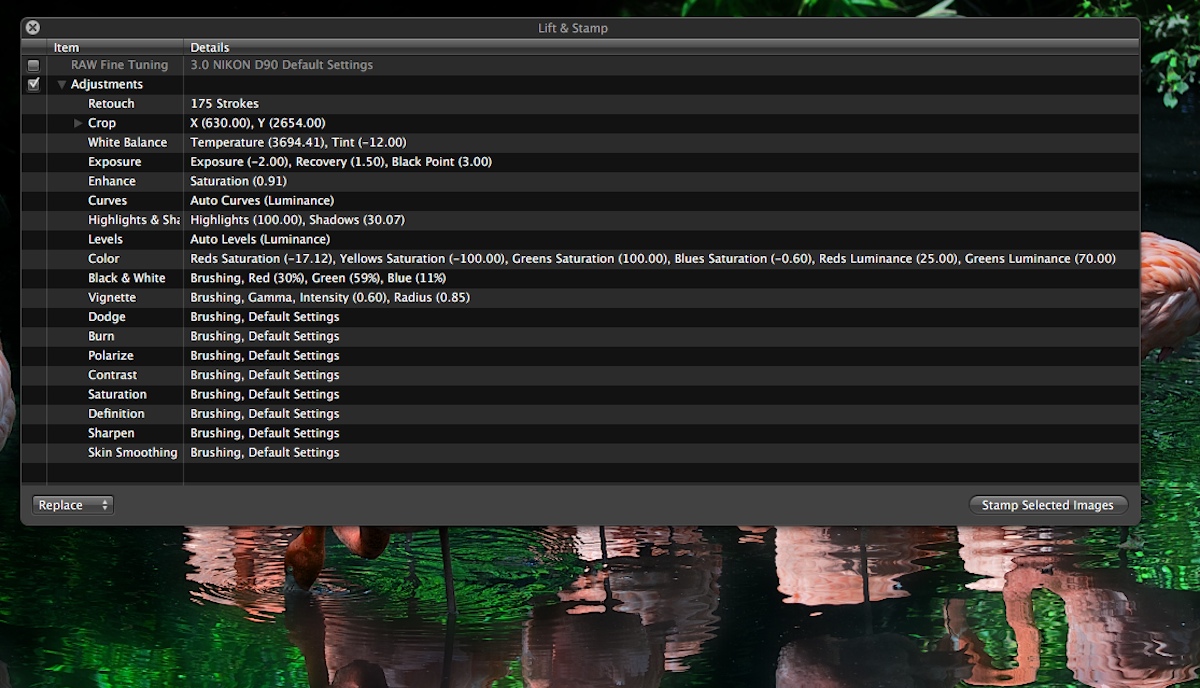The width and height of the screenshot is (1200, 688).
Task: Enable the RAW Fine Tuning checkbox
Action: [x=33, y=65]
